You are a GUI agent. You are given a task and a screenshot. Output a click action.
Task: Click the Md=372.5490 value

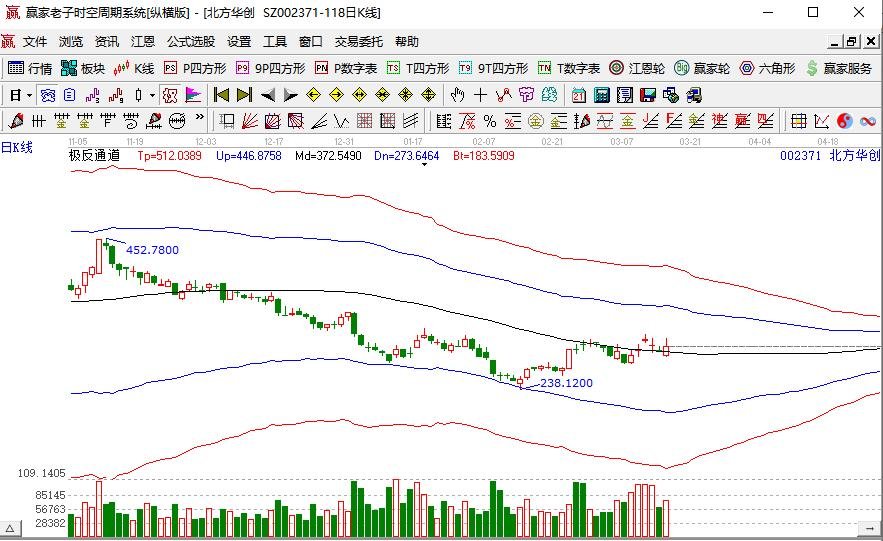pos(328,156)
